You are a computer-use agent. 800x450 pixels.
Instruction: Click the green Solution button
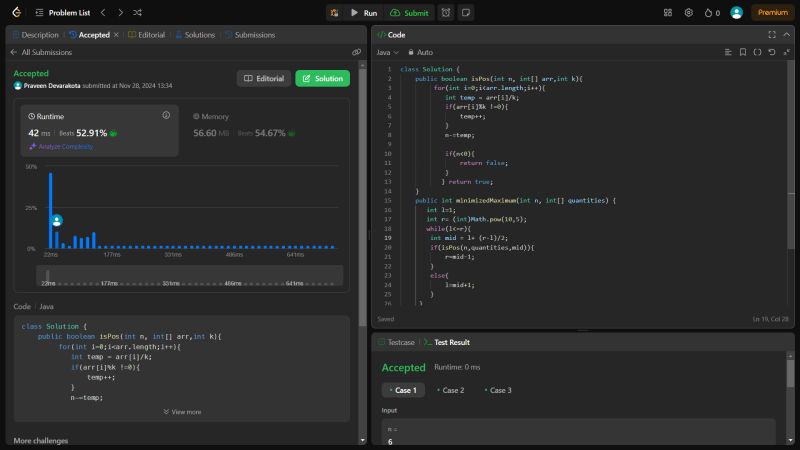[x=323, y=78]
